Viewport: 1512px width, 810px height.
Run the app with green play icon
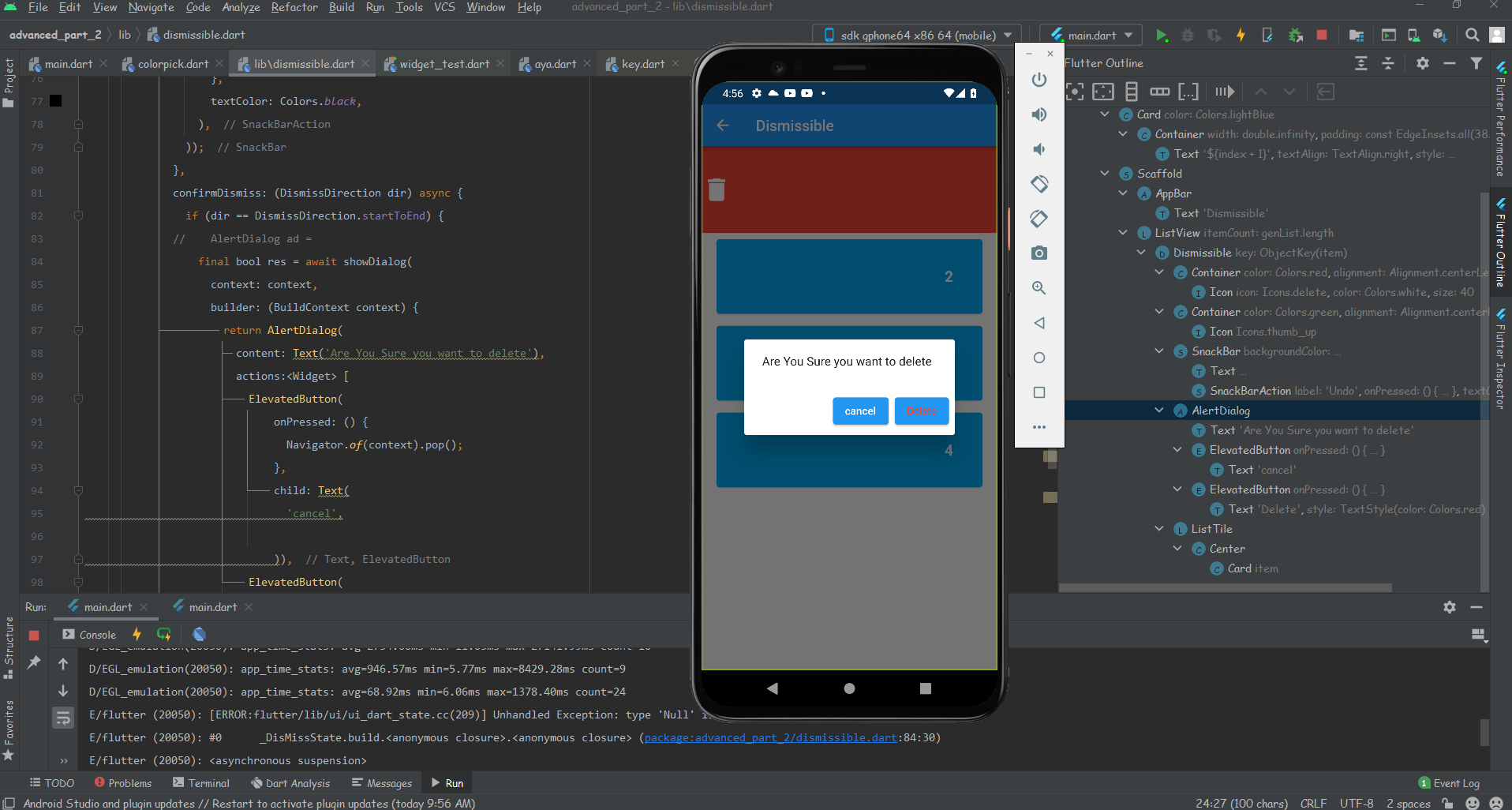click(x=1162, y=36)
